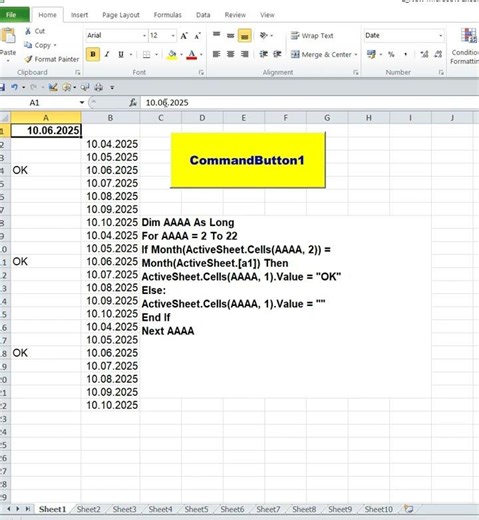Viewport: 479px width, 520px height.
Task: Expand the Name Box dropdown
Action: tap(82, 103)
